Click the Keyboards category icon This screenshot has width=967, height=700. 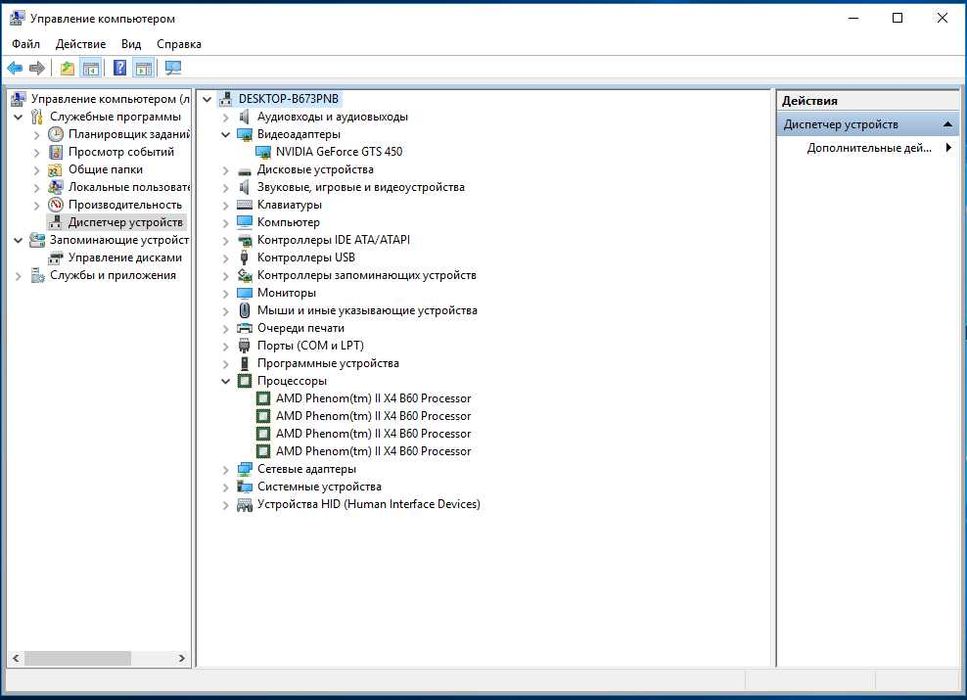(245, 205)
